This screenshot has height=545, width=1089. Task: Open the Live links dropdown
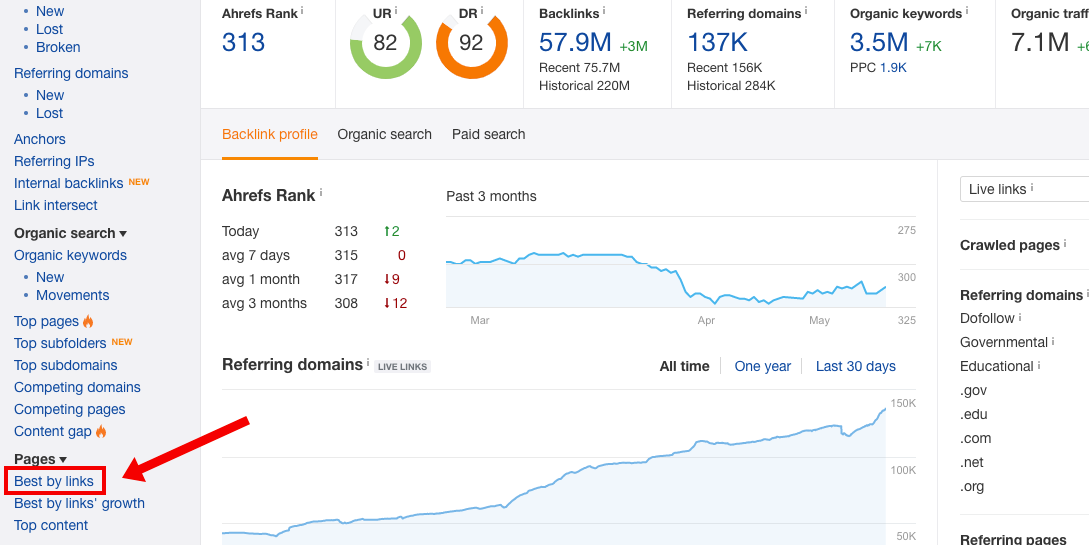click(x=1024, y=189)
